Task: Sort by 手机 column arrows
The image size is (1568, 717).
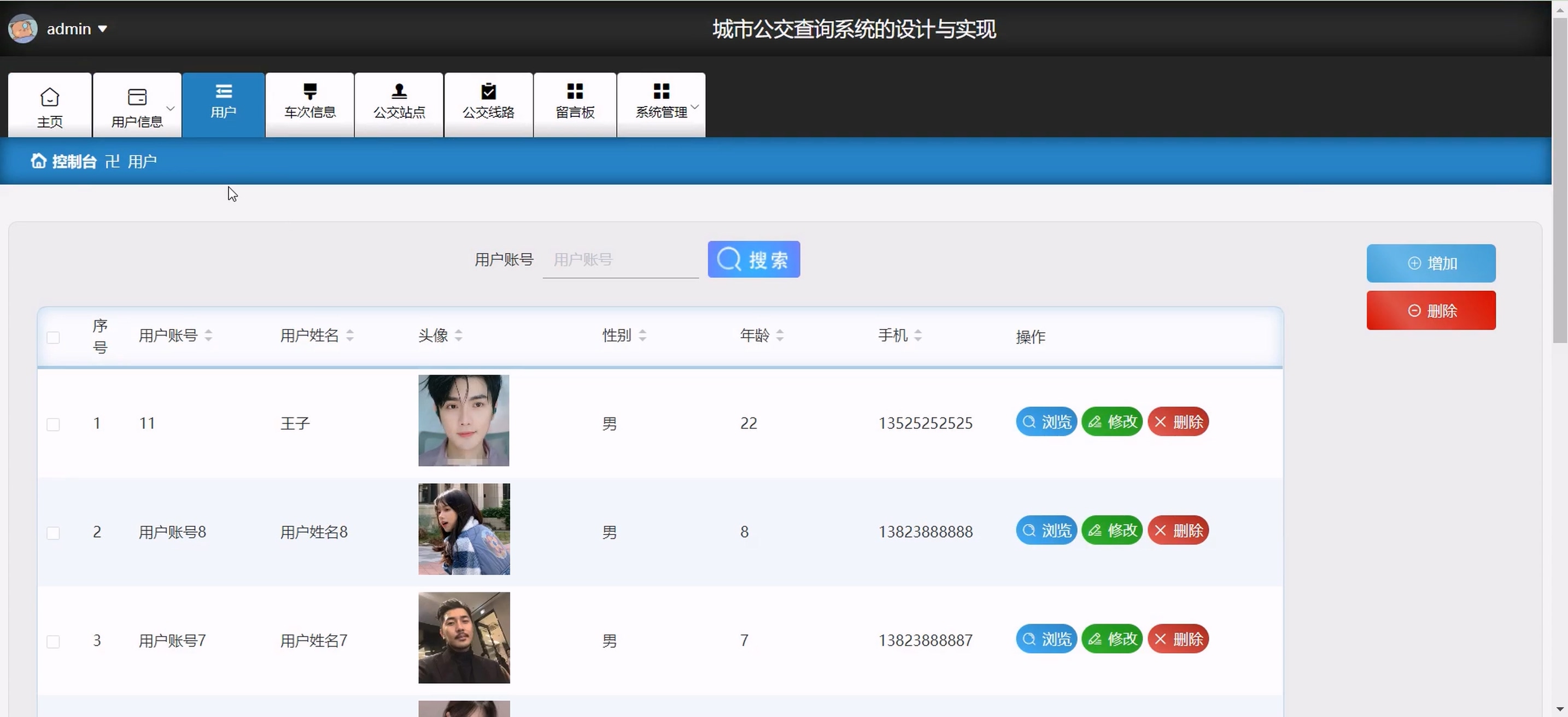Action: (x=918, y=336)
